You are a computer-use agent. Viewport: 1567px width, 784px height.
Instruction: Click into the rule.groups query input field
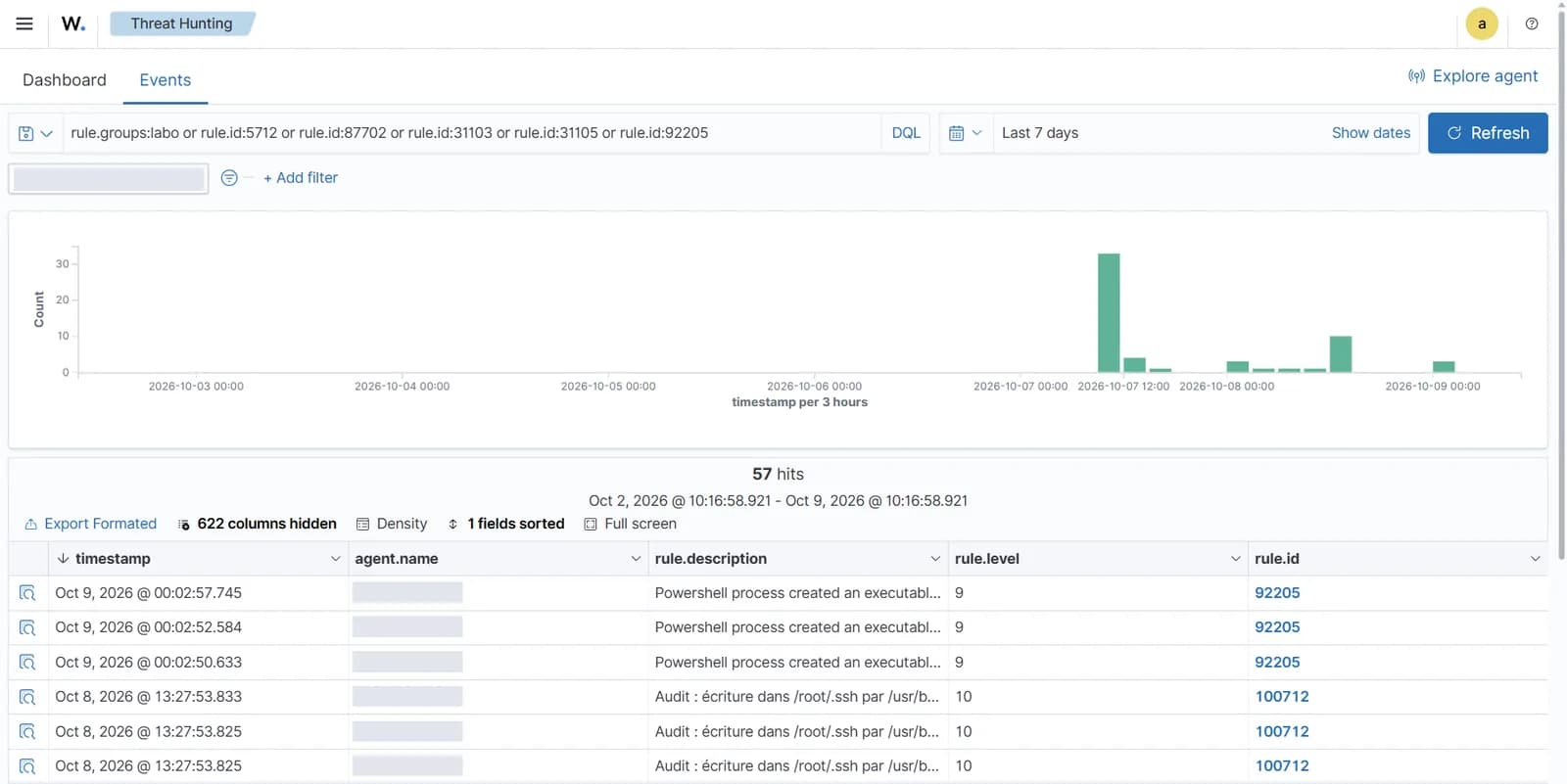tap(472, 133)
